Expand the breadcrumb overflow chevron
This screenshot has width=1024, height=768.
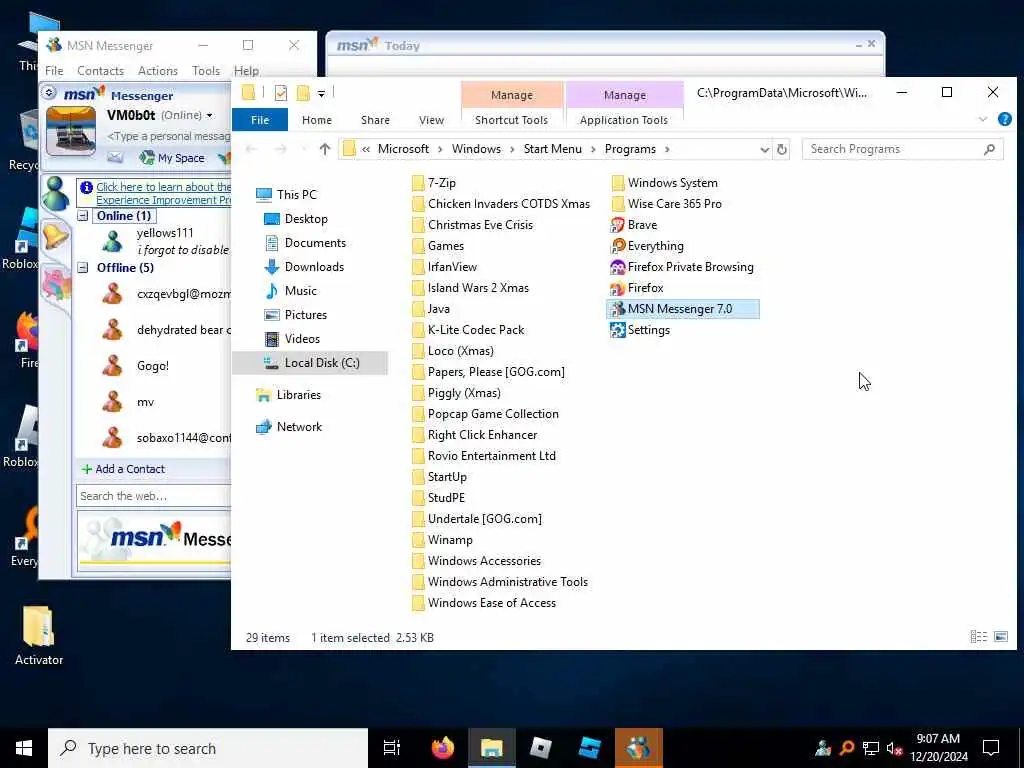(366, 150)
